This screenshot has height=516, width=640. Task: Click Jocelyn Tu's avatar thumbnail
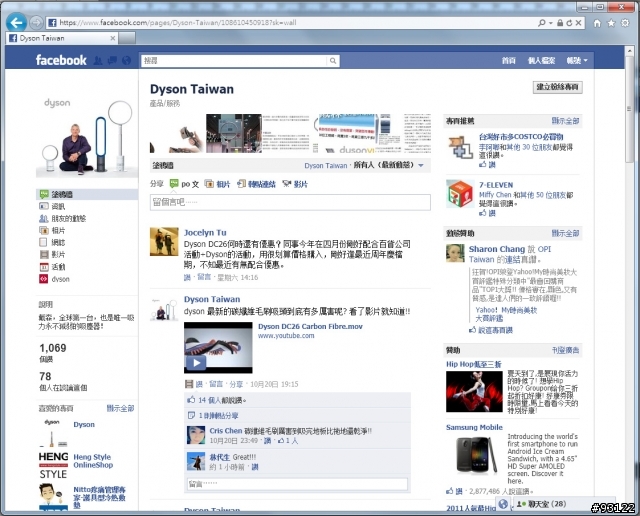coord(164,241)
